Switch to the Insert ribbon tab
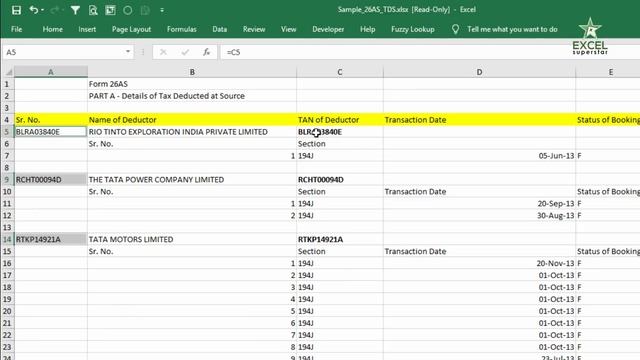Image resolution: width=640 pixels, height=360 pixels. click(x=87, y=29)
